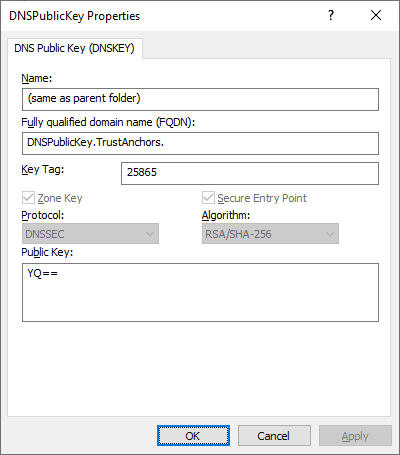This screenshot has width=400, height=455.
Task: Click the Fully qualified domain name field
Action: click(200, 143)
